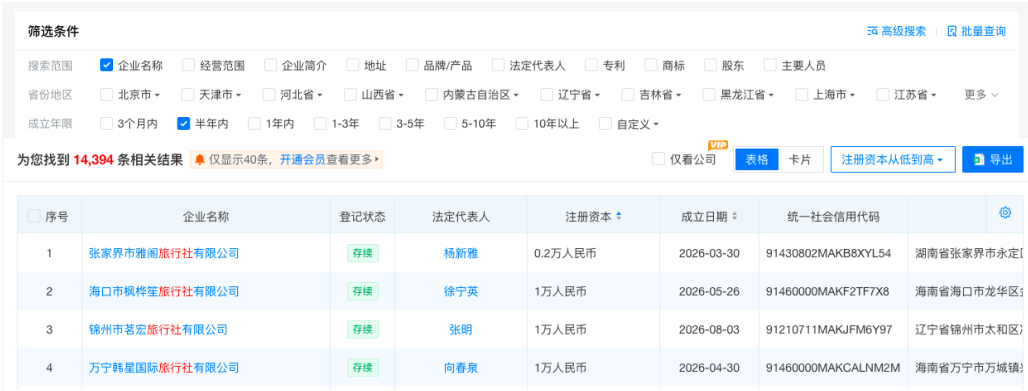Open the 自定义 custom year dropdown
Image resolution: width=1028 pixels, height=391 pixels.
[638, 123]
